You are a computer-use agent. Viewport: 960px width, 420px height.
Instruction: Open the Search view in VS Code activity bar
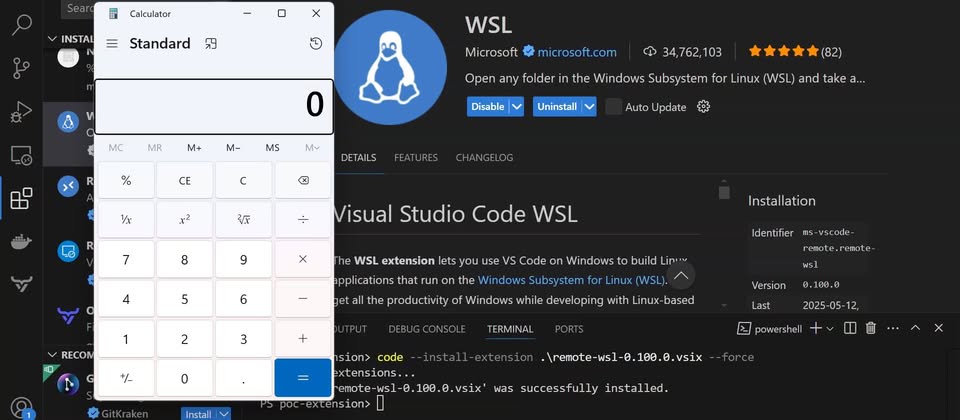[21, 25]
